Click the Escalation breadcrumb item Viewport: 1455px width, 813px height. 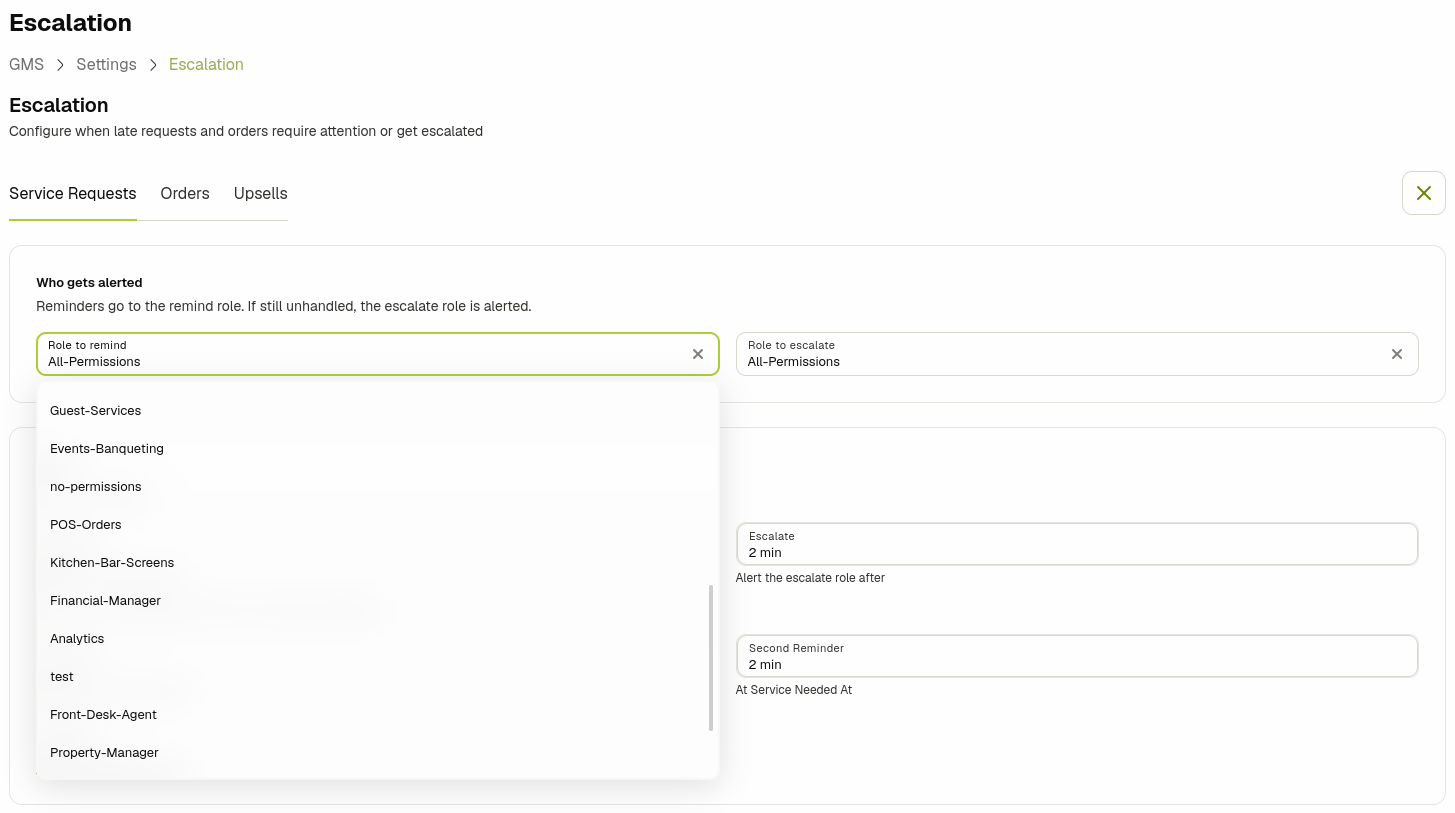point(206,64)
